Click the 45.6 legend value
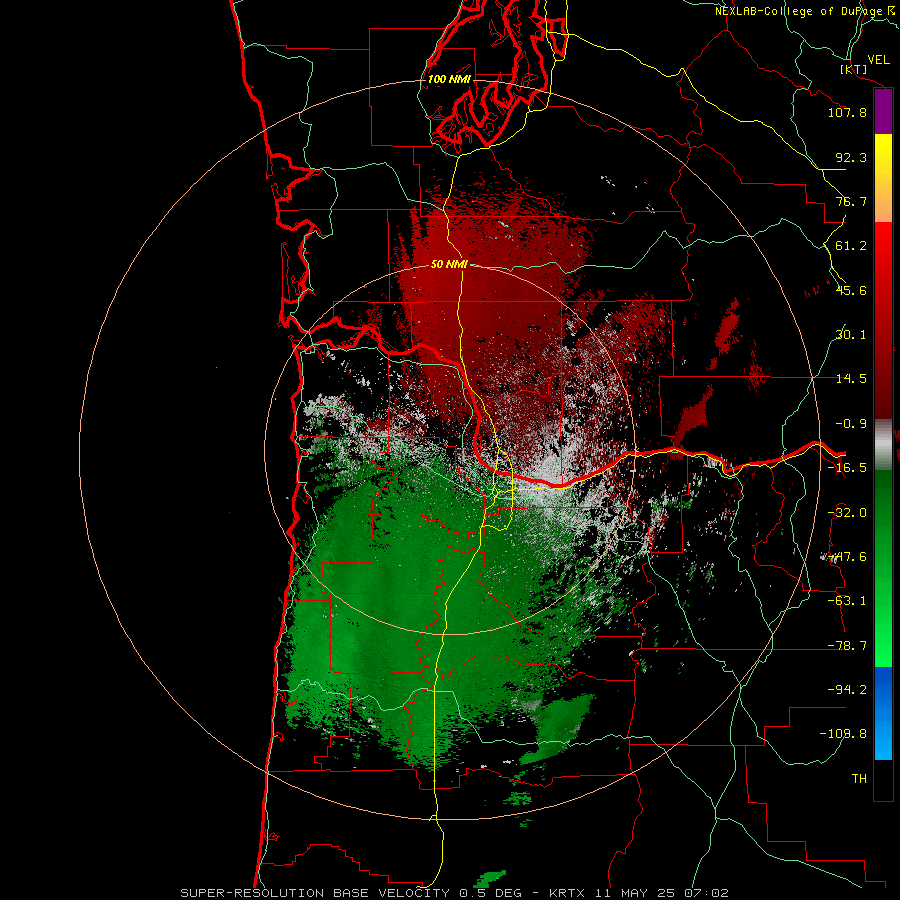Viewport: 900px width, 900px height. [851, 290]
